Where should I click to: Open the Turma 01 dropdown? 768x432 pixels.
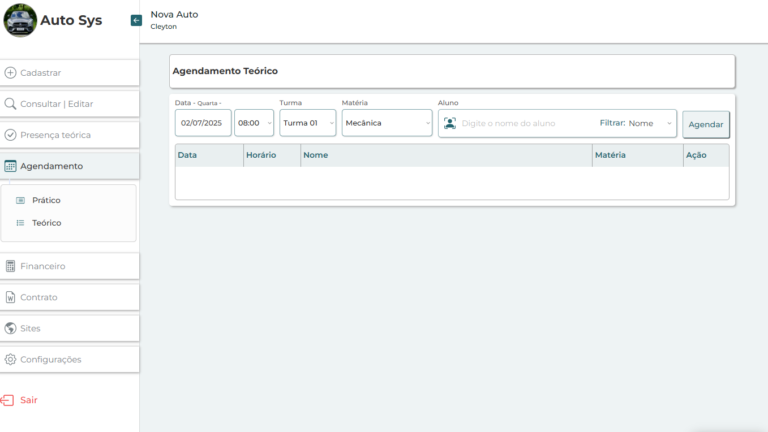click(x=307, y=123)
